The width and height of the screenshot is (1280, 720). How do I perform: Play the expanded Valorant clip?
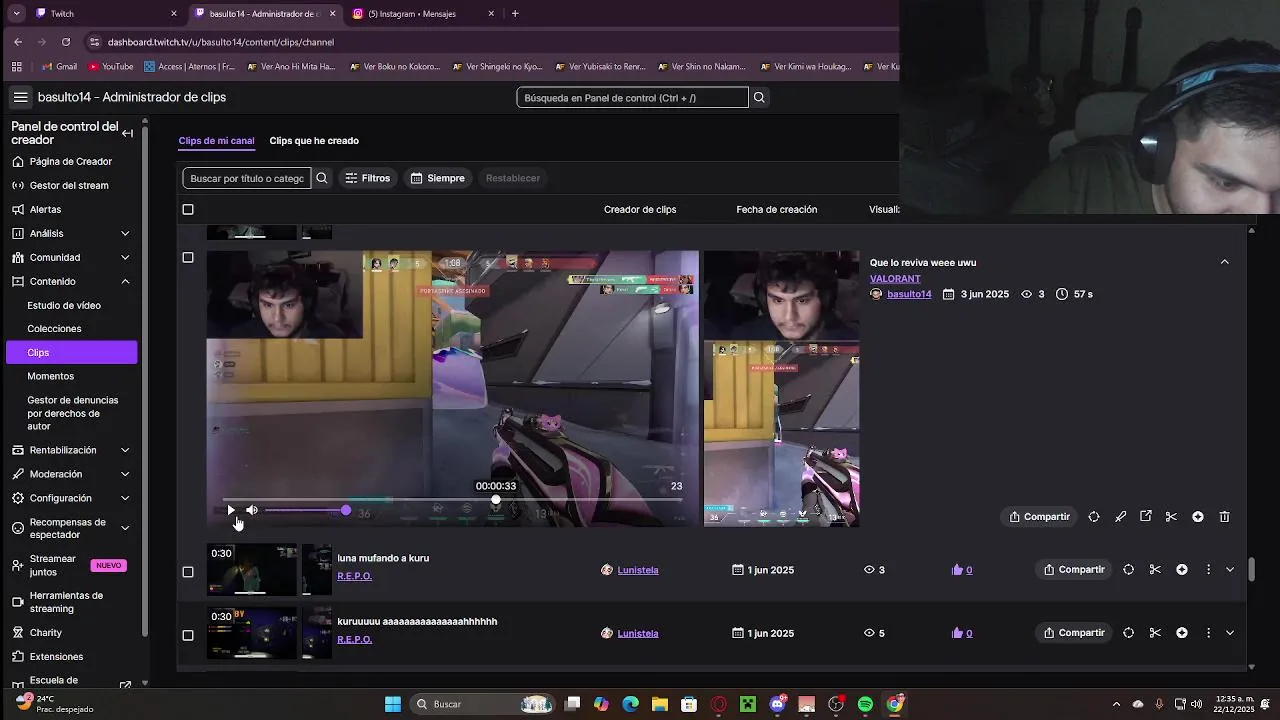[231, 510]
